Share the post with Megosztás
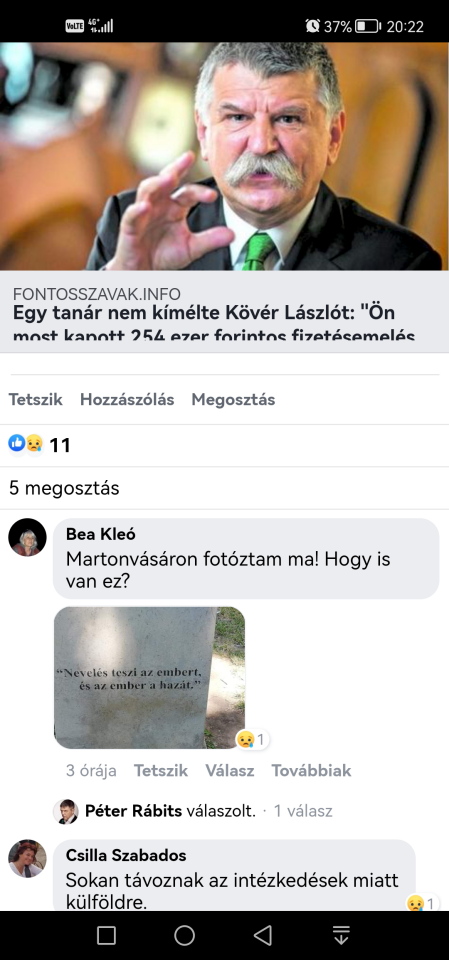This screenshot has height=960, width=449. pyautogui.click(x=233, y=400)
